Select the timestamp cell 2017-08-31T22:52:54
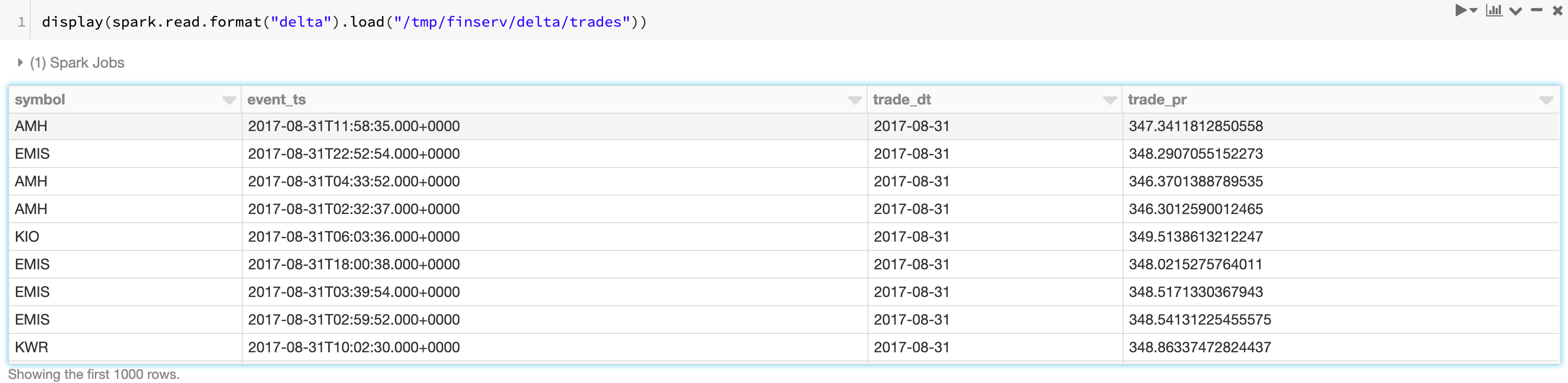The image size is (1568, 383). (x=354, y=154)
